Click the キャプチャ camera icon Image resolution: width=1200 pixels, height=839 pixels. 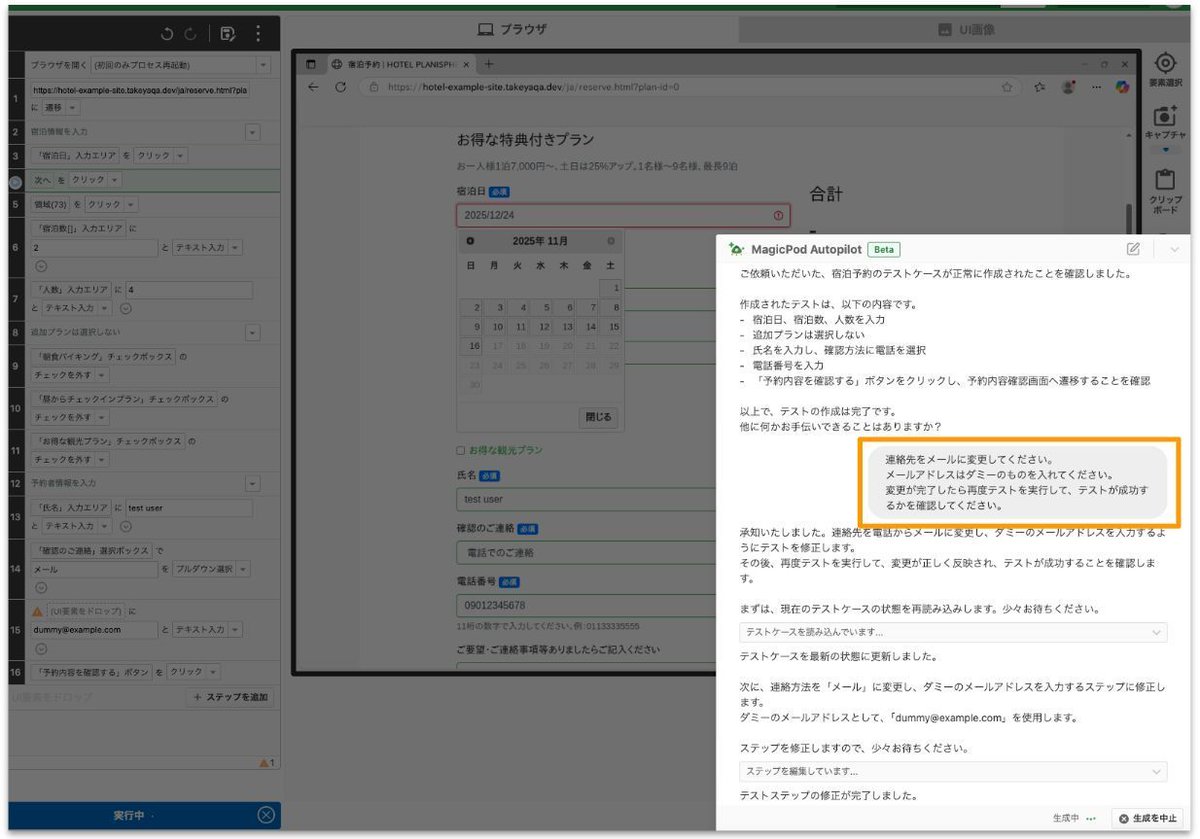tap(1166, 116)
